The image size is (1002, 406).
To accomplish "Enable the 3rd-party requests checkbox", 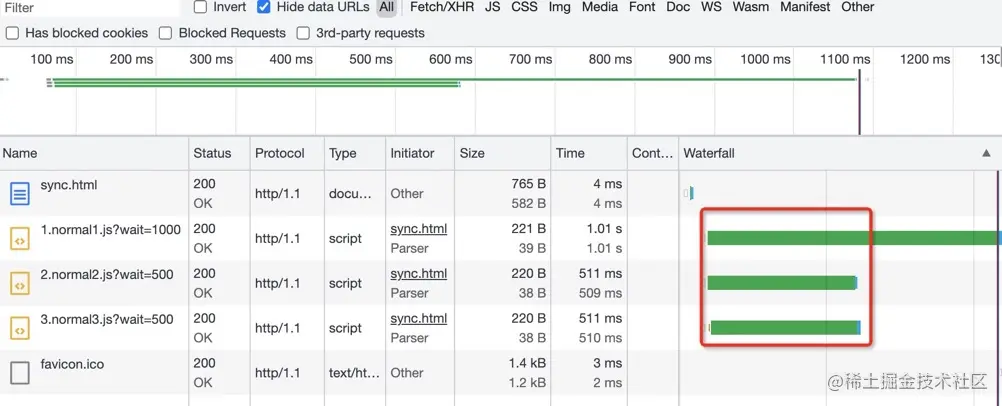I will (303, 33).
